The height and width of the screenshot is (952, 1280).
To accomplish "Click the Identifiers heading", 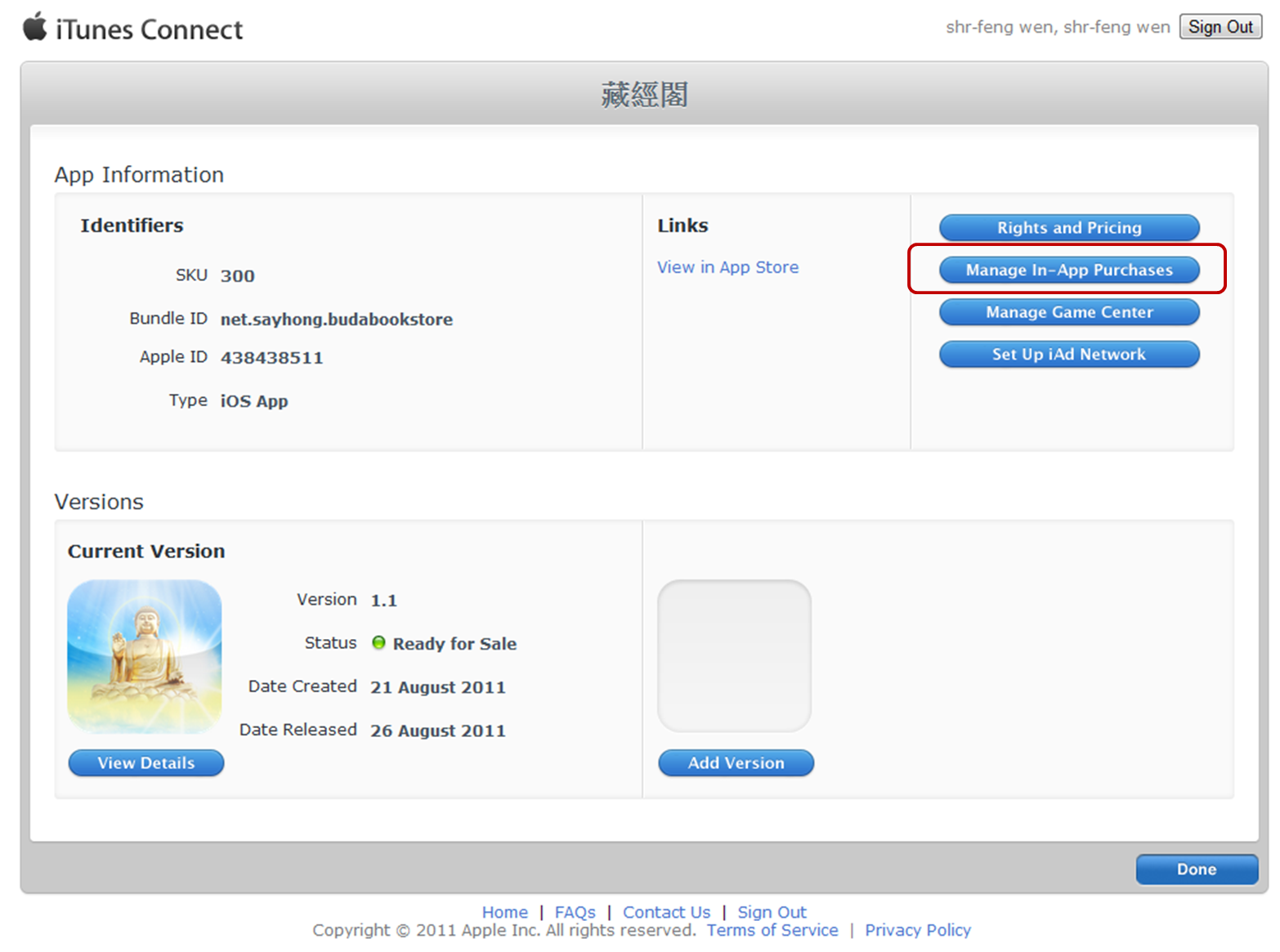I will coord(132,226).
